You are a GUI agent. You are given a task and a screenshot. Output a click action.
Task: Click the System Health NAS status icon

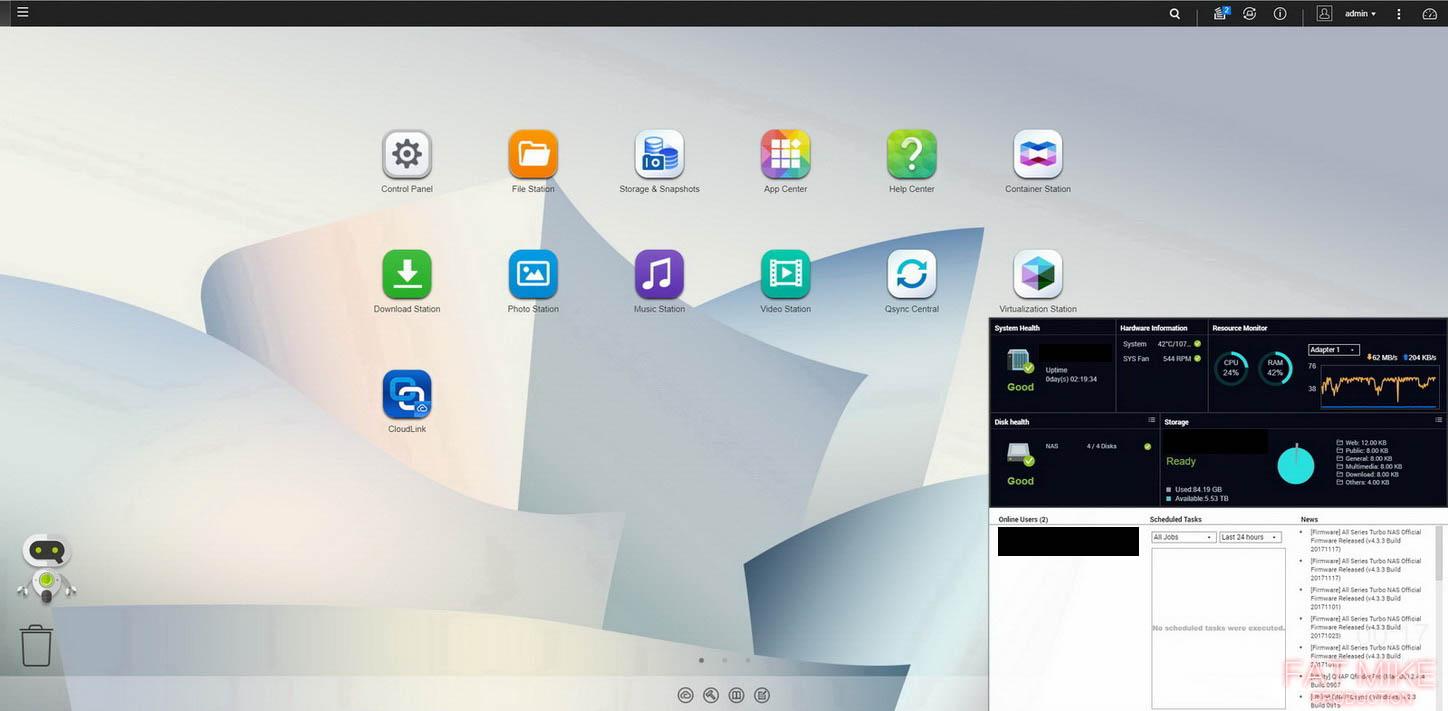click(1020, 361)
